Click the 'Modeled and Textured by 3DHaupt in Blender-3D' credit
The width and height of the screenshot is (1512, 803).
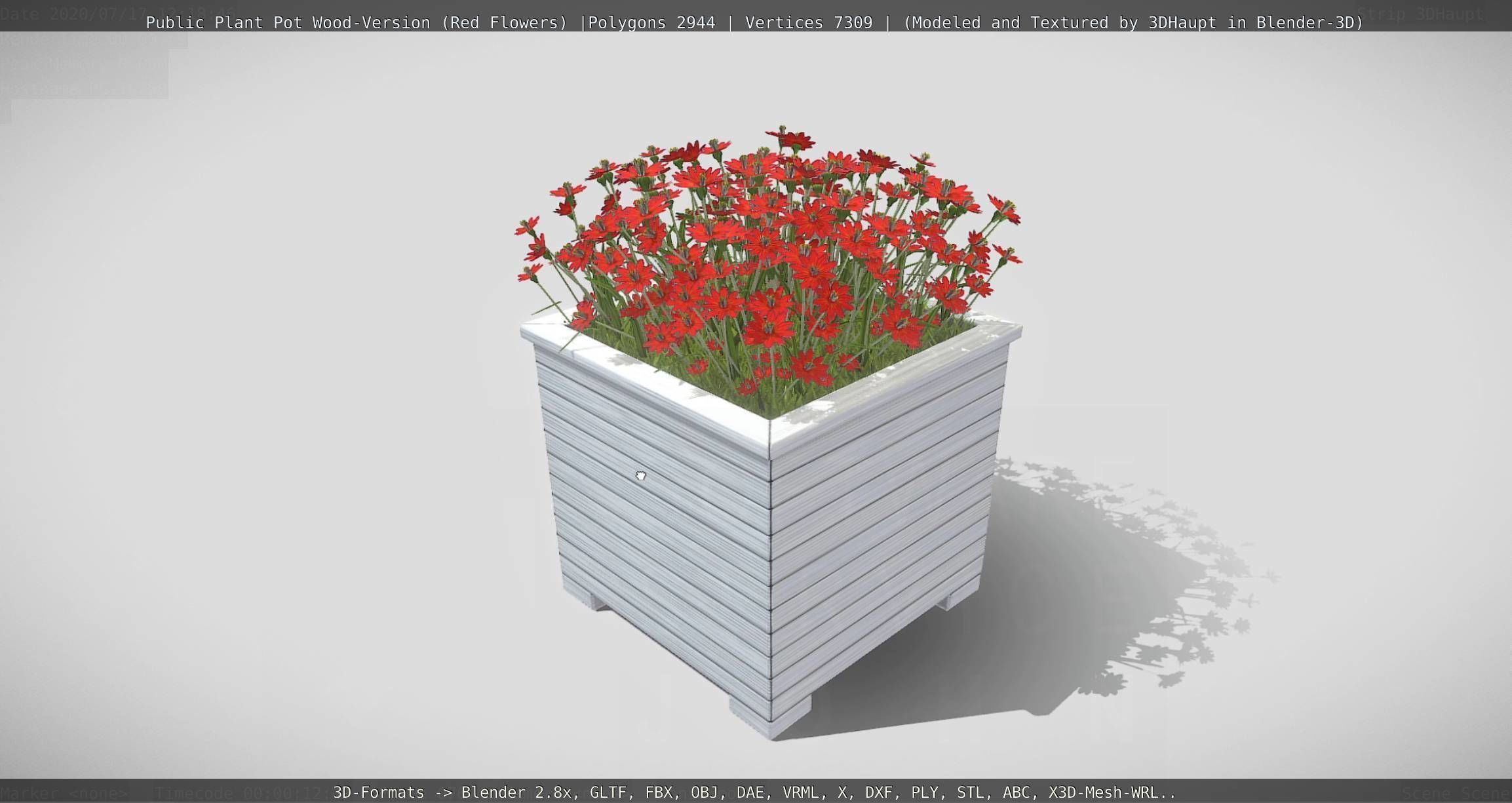pyautogui.click(x=1133, y=23)
